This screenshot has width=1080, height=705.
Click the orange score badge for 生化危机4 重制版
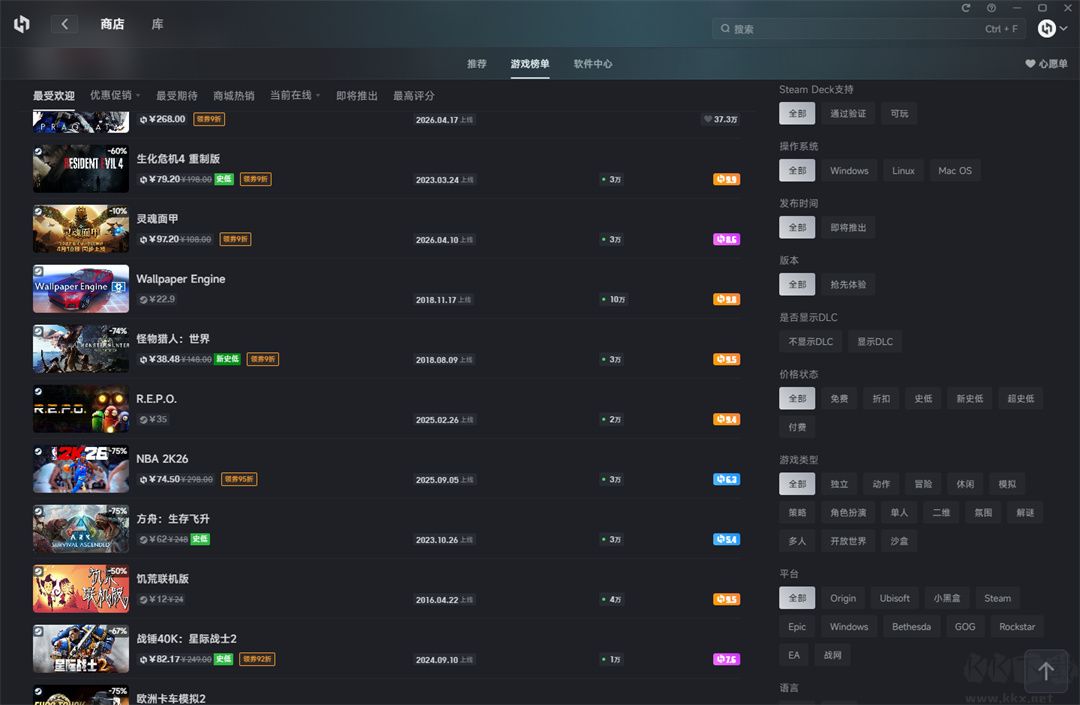point(726,179)
